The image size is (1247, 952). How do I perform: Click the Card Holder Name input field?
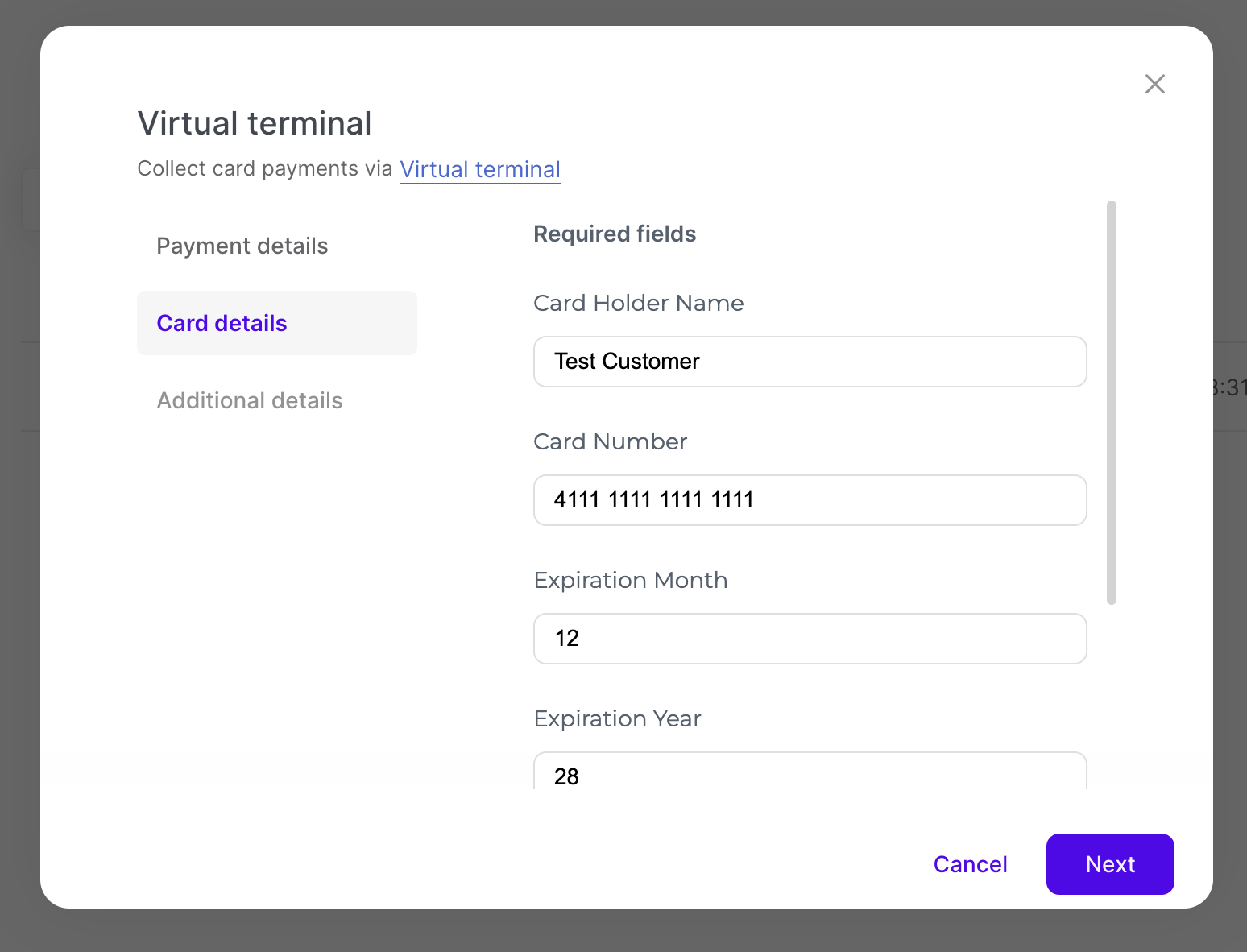point(810,362)
